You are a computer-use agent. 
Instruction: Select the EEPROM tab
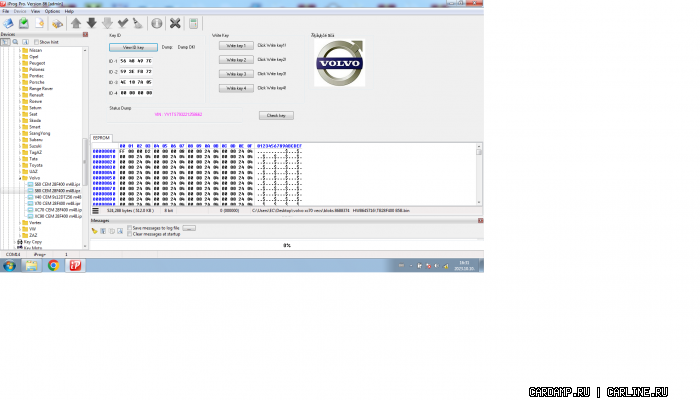101,138
